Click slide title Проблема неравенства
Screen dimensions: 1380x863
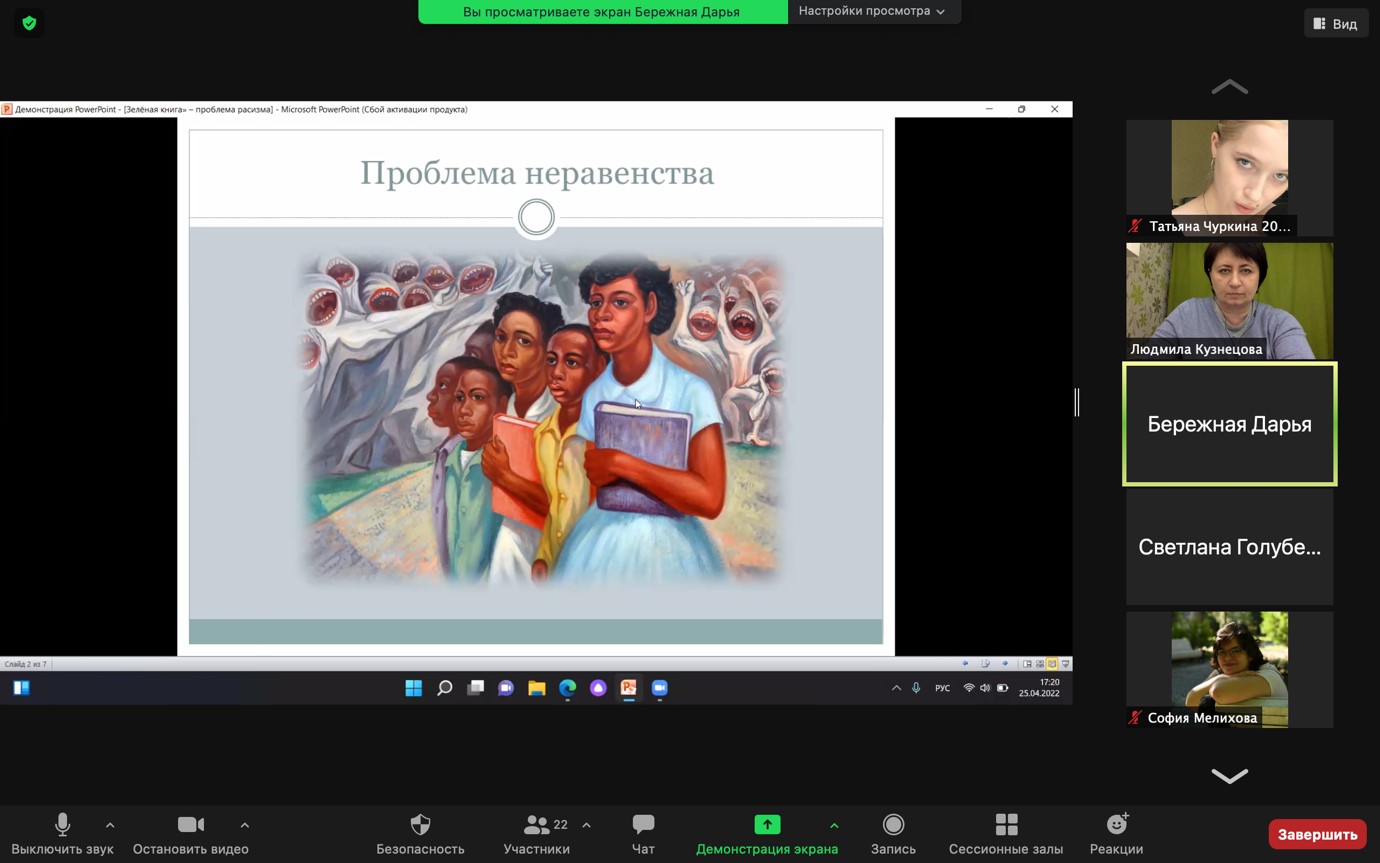tap(537, 173)
